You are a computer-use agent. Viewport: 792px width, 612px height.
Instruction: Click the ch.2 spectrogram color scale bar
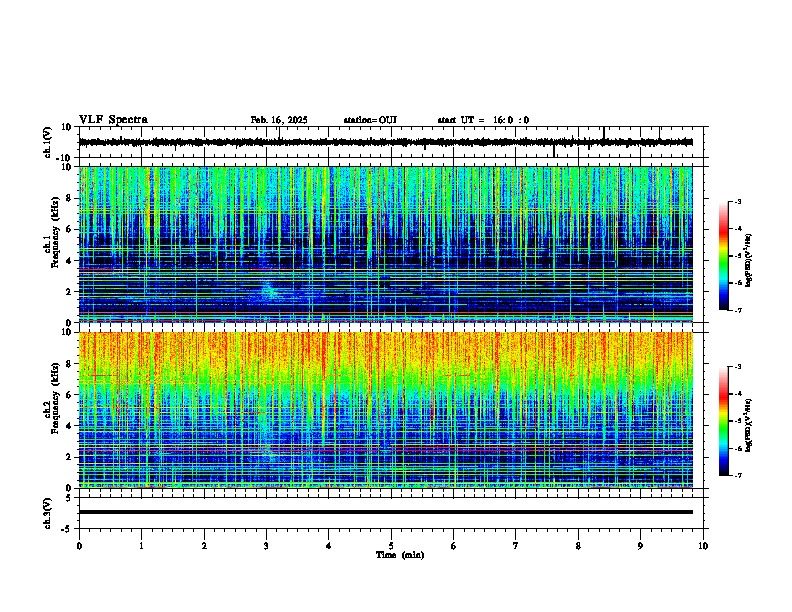pyautogui.click(x=724, y=421)
